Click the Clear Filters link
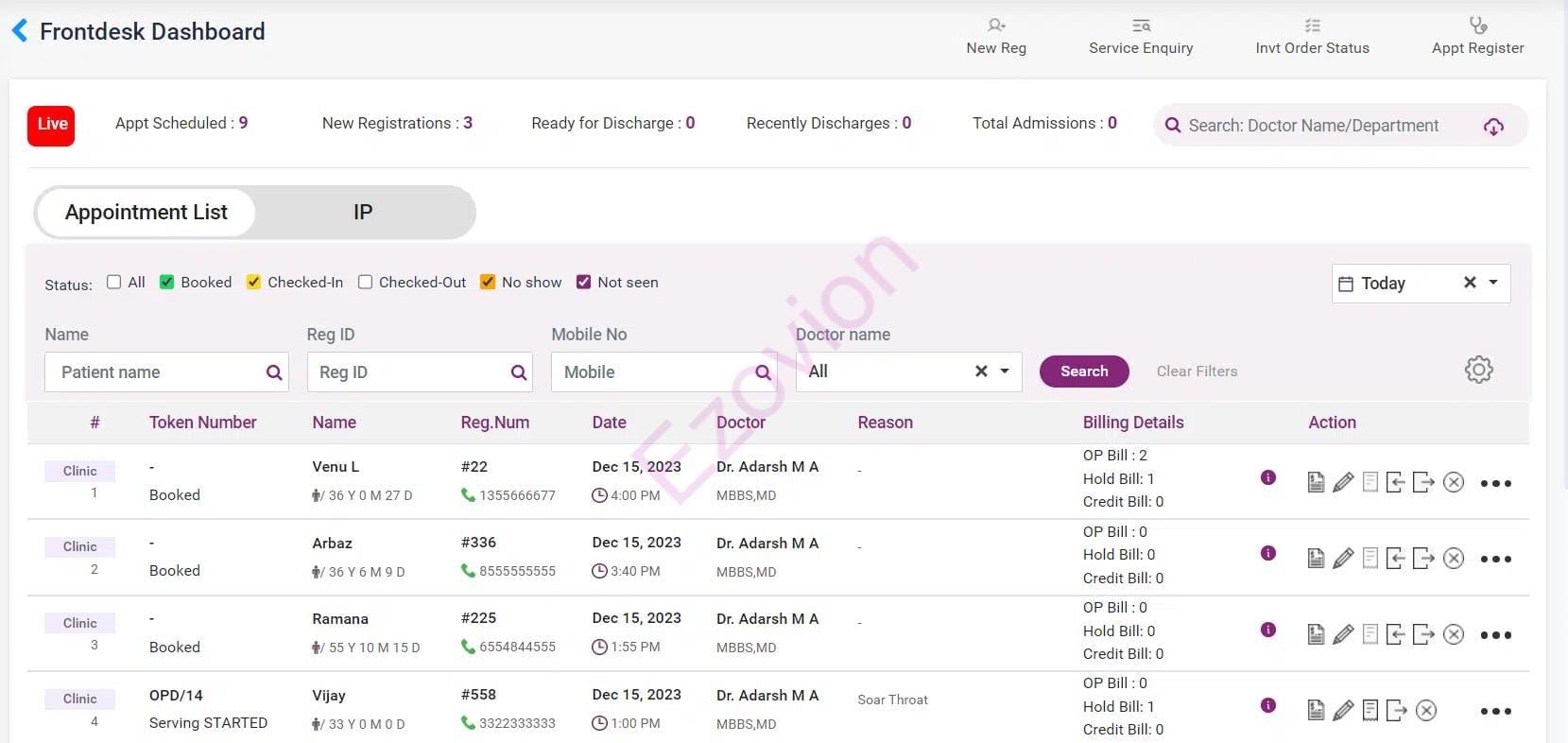This screenshot has width=1568, height=743. 1197,371
